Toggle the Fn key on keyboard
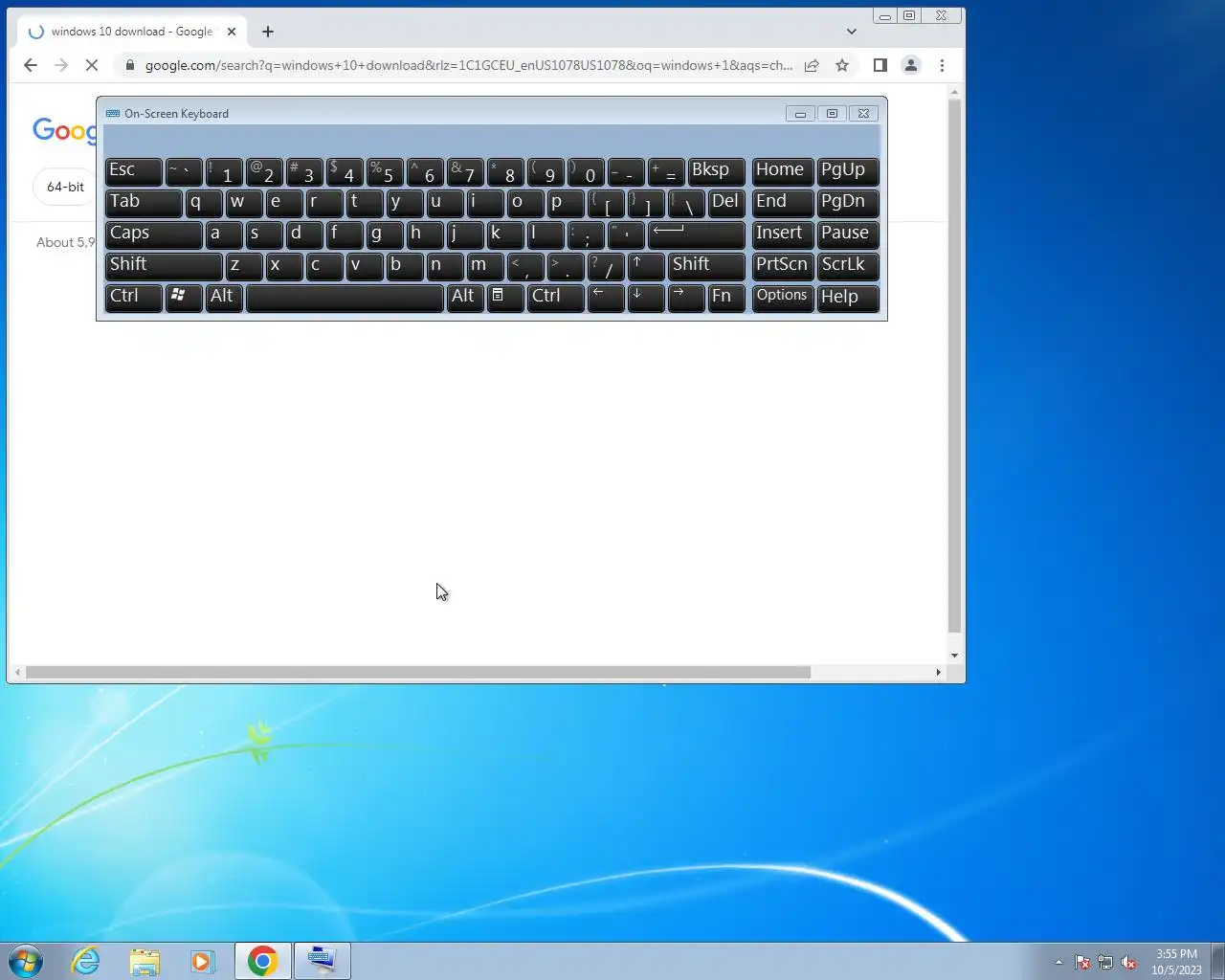Screen dimensions: 1225x980 point(726,298)
